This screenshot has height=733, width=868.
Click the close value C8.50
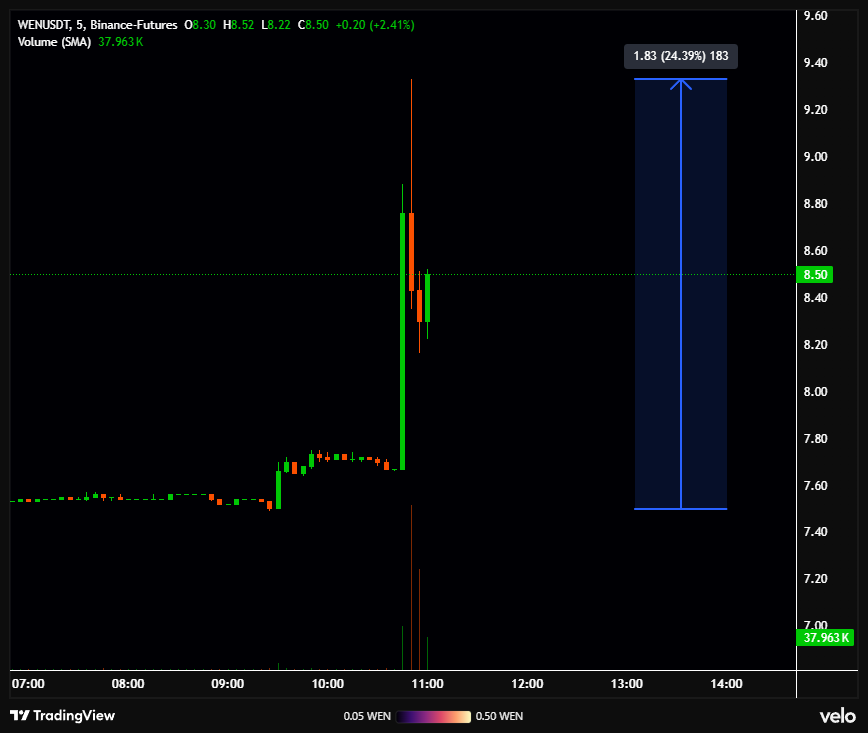tap(313, 25)
